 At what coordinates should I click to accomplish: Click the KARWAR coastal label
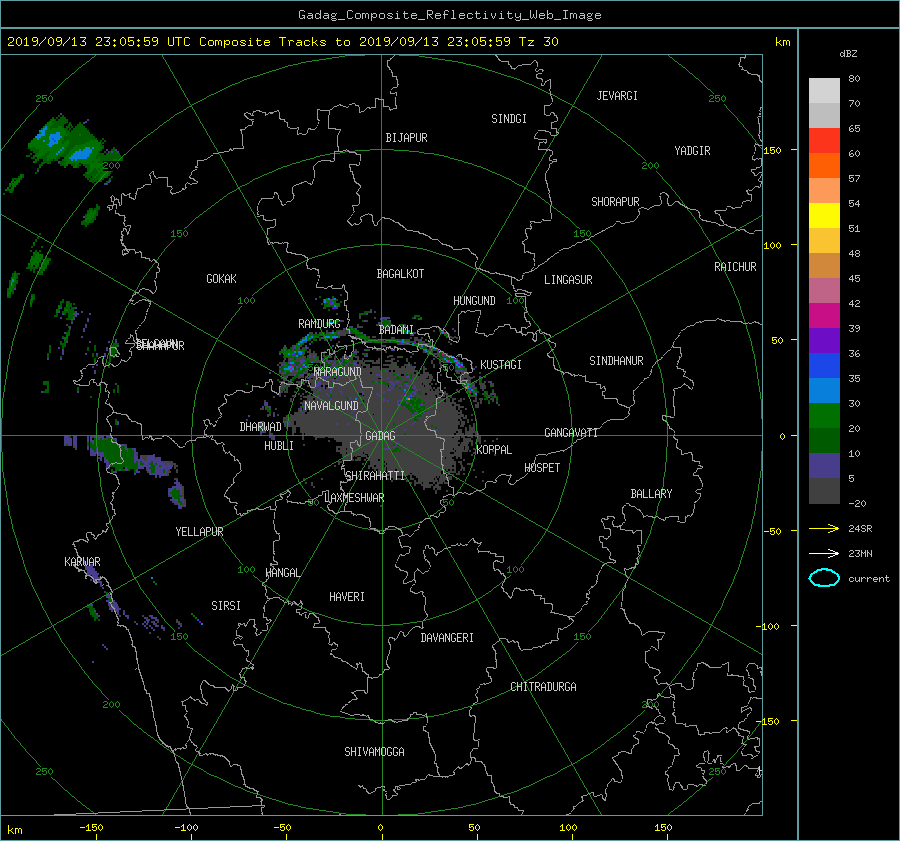(82, 561)
